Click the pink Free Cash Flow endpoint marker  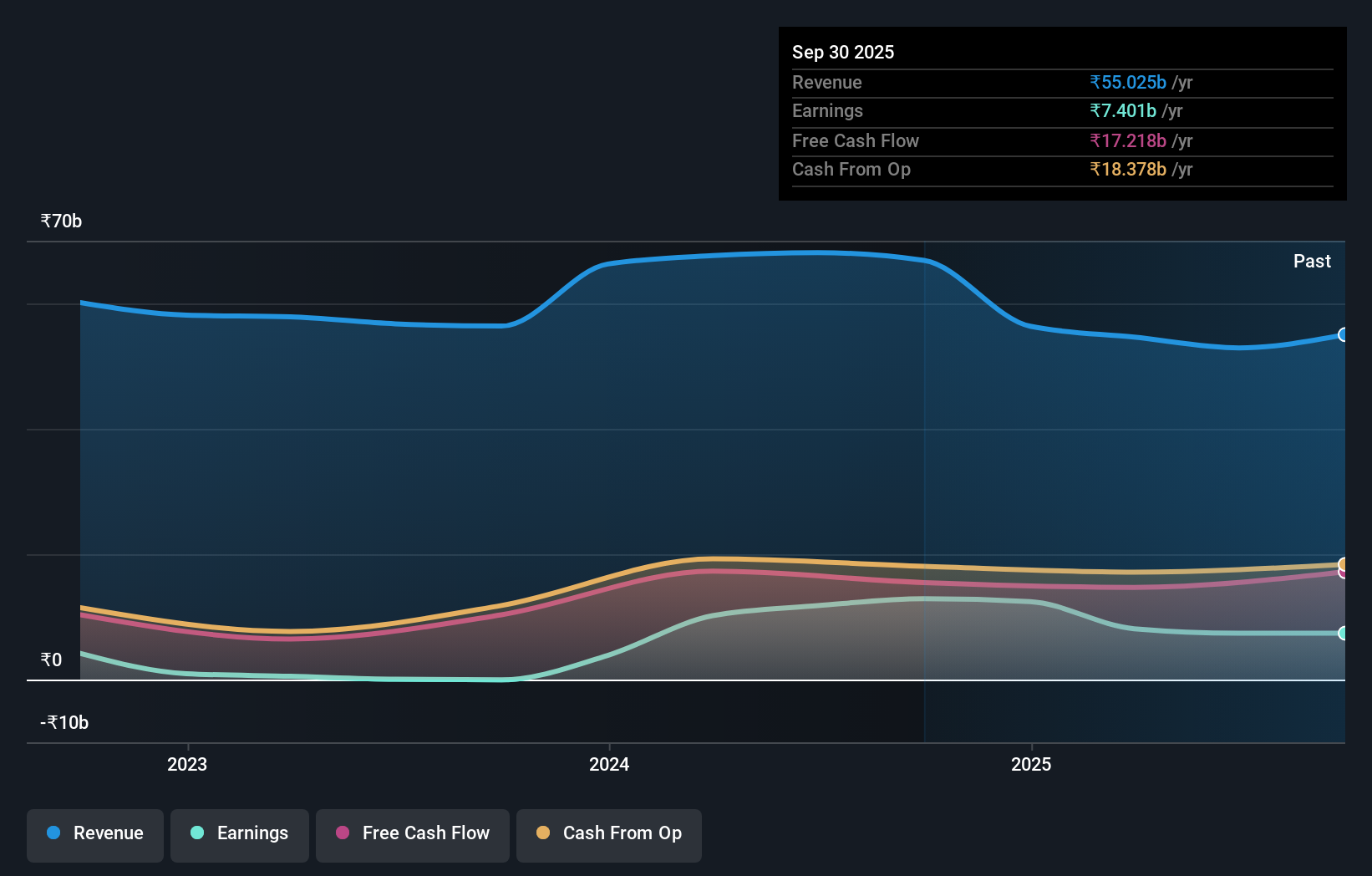coord(1344,575)
